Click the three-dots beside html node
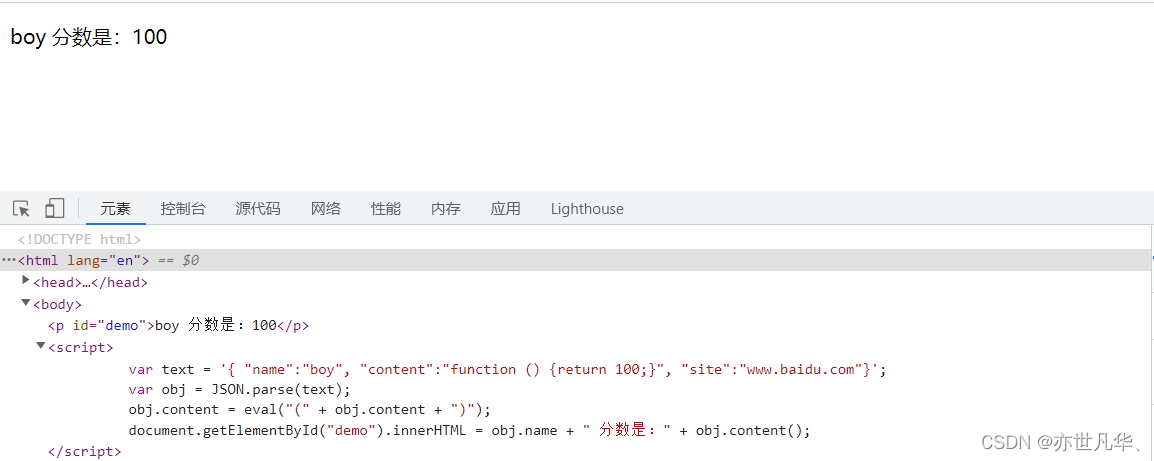The width and height of the screenshot is (1154, 461). coord(9,260)
